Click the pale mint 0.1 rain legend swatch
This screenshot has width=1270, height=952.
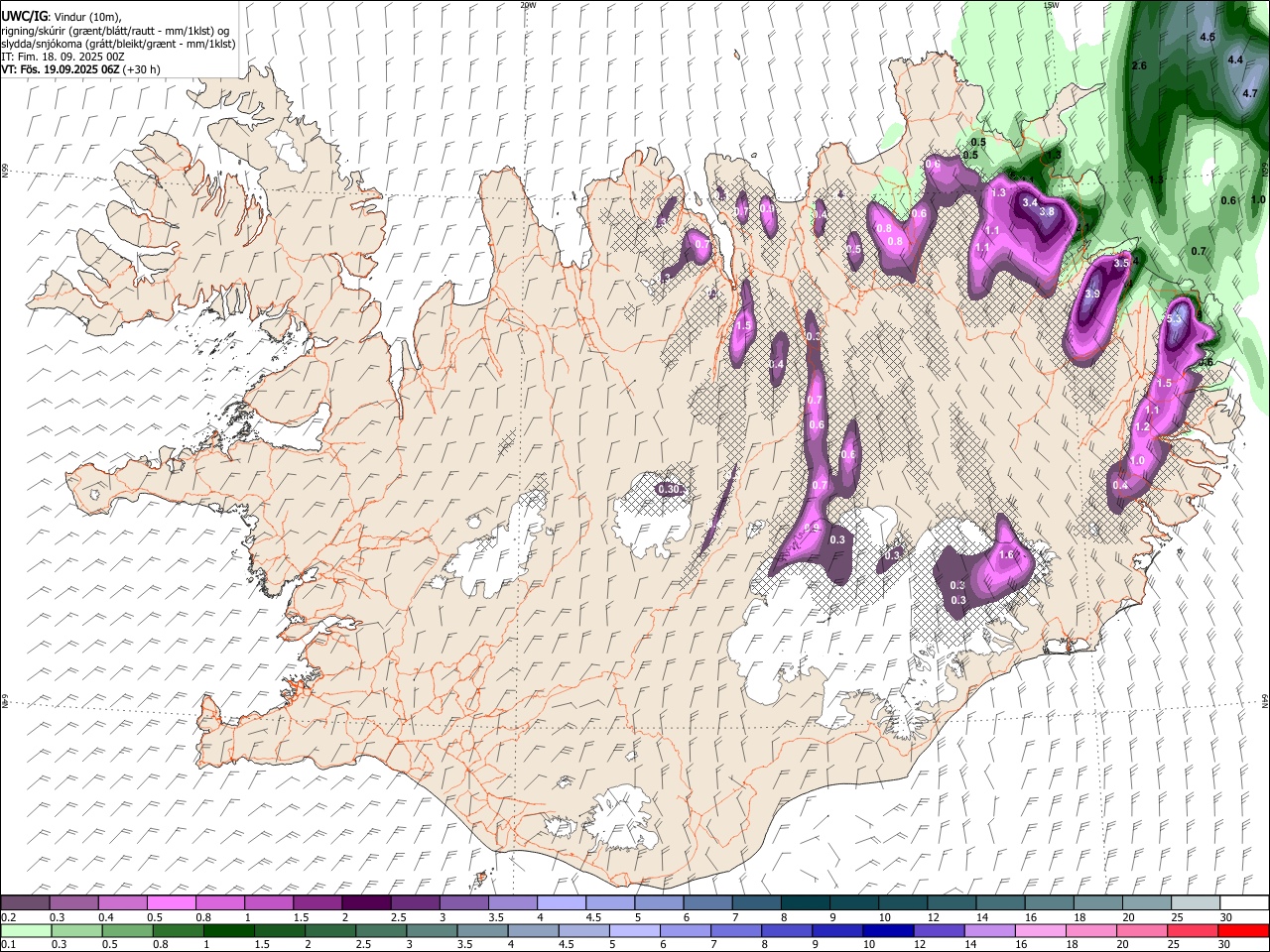click(x=26, y=931)
